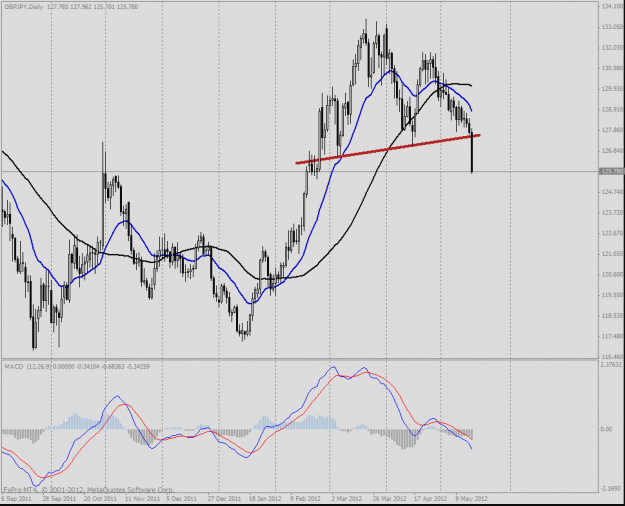
Task: Click the 116.460 price axis label
Action: (612, 356)
